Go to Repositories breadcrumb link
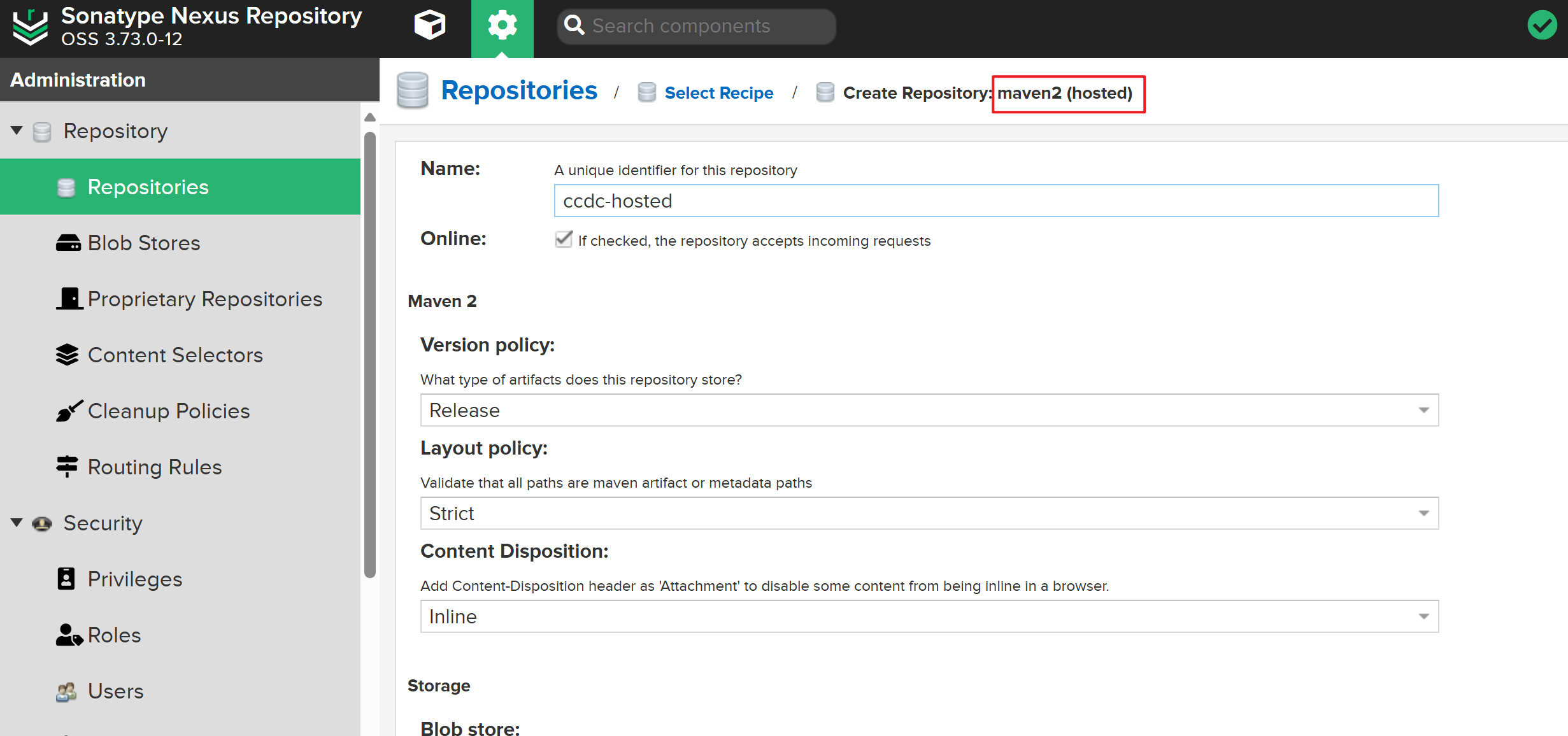Viewport: 1568px width, 736px height. pyautogui.click(x=519, y=90)
